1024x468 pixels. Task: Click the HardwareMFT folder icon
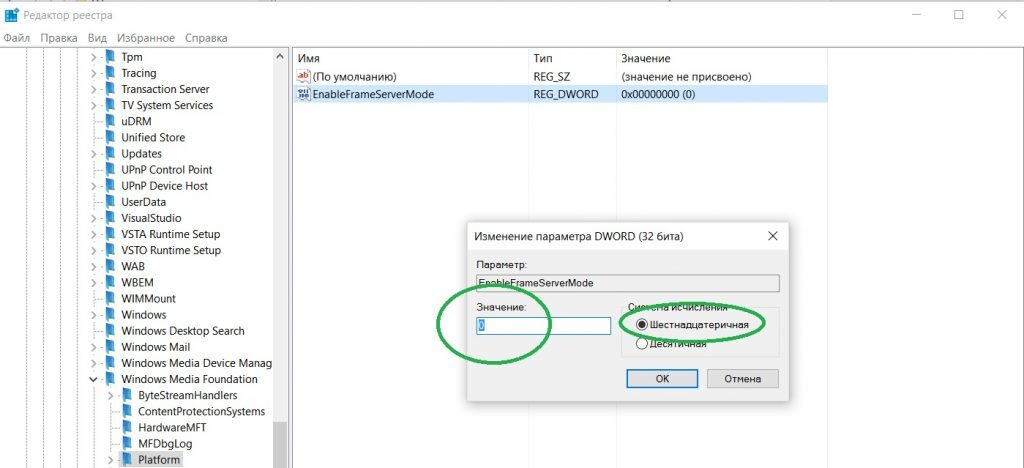(127, 427)
